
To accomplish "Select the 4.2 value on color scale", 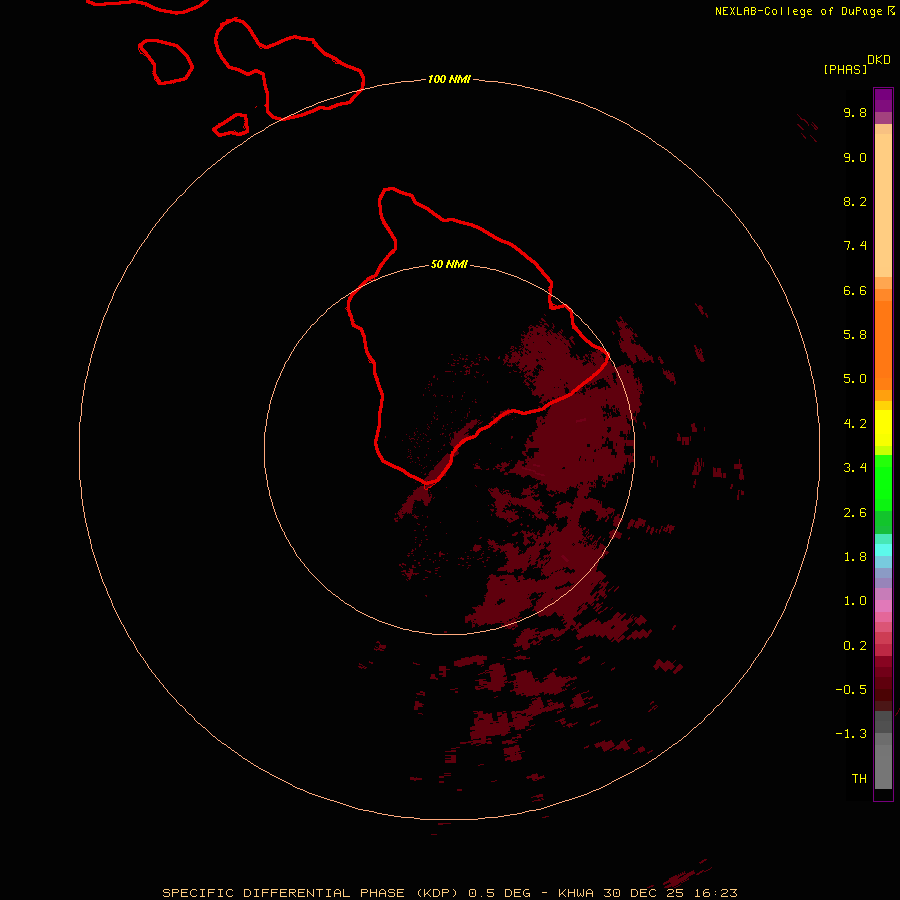I will (x=855, y=424).
